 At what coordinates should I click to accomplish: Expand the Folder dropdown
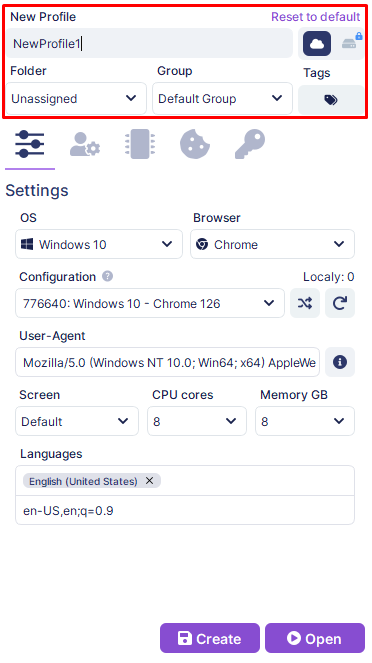pyautogui.click(x=76, y=99)
